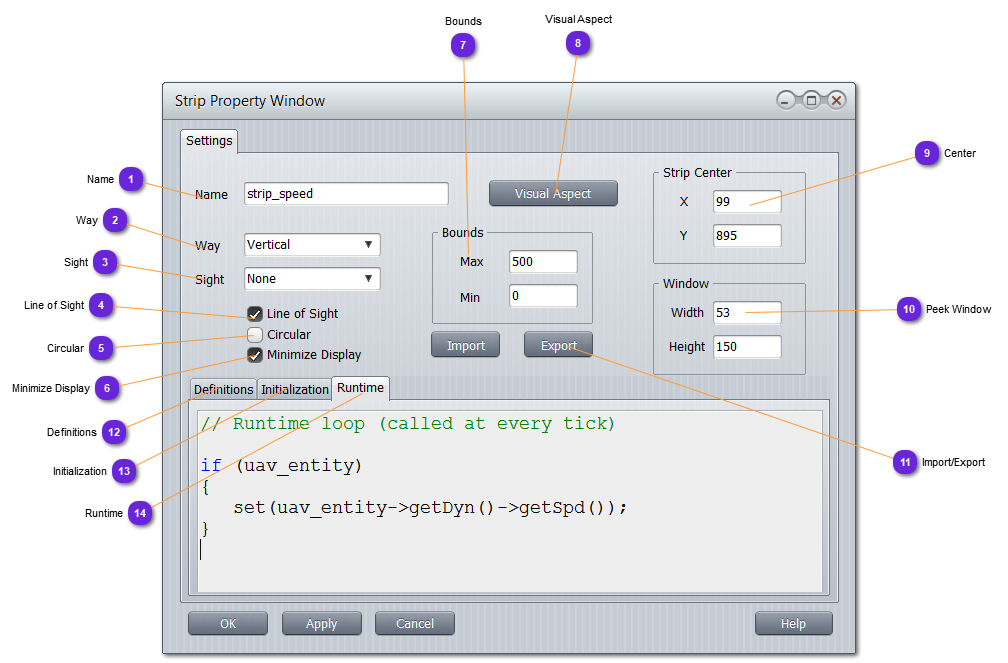Image resolution: width=1008 pixels, height=663 pixels.
Task: Click callout badge 4 for Line of Sight
Action: (x=101, y=305)
